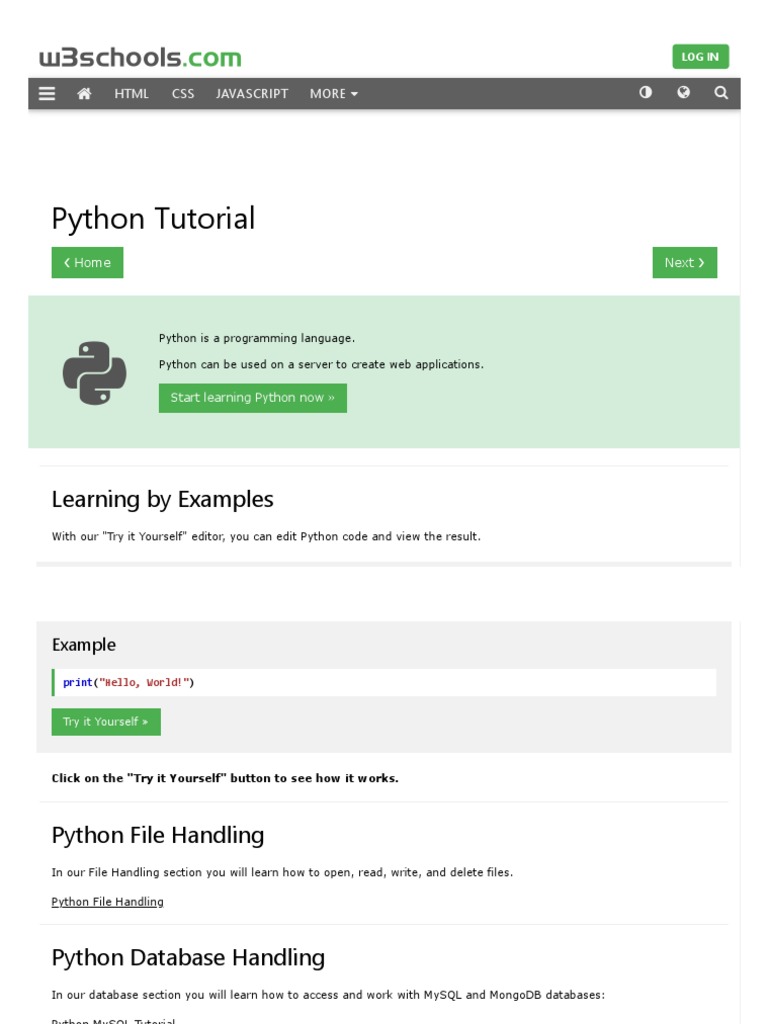Click the home icon in navbar

(x=84, y=94)
